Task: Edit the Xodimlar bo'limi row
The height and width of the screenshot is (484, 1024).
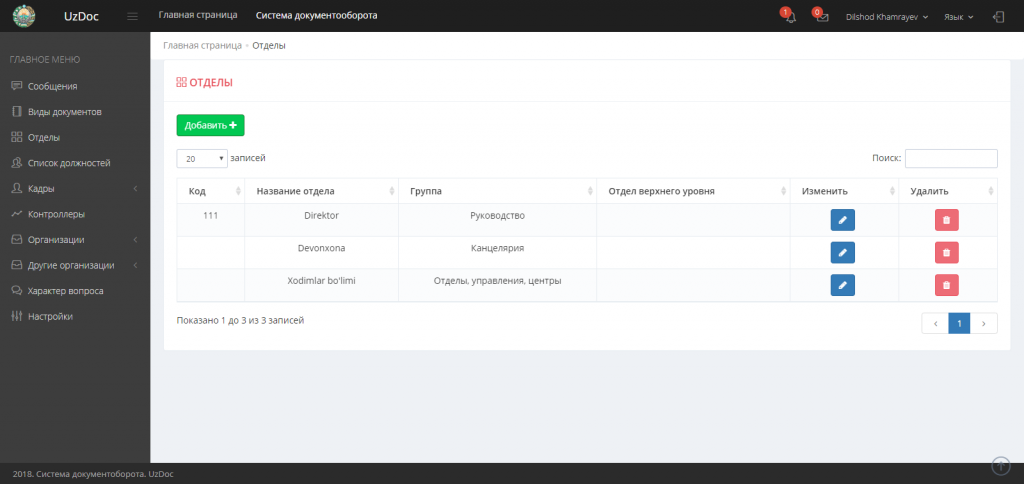Action: [x=842, y=285]
